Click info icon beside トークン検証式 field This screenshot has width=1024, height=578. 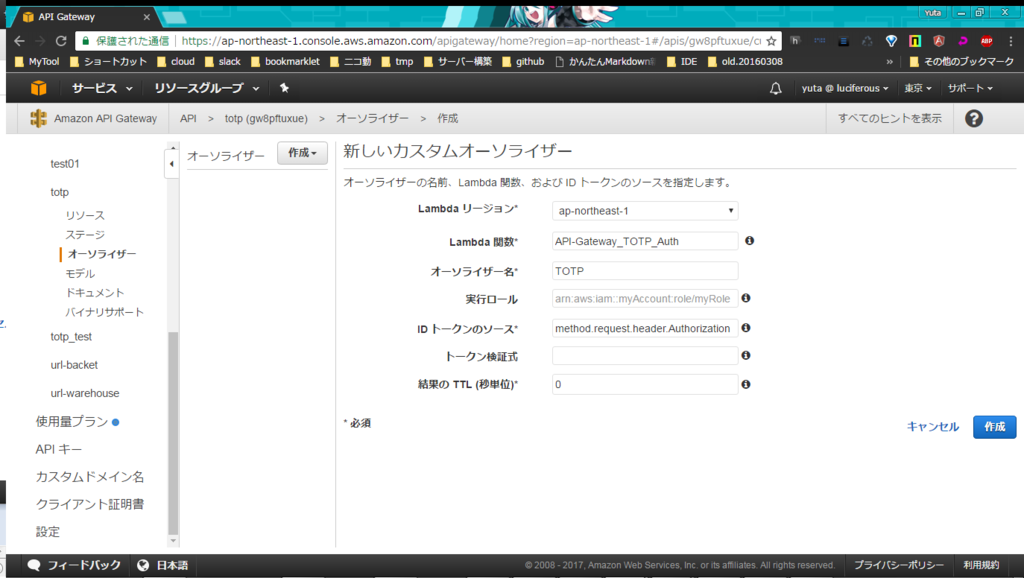coord(746,355)
